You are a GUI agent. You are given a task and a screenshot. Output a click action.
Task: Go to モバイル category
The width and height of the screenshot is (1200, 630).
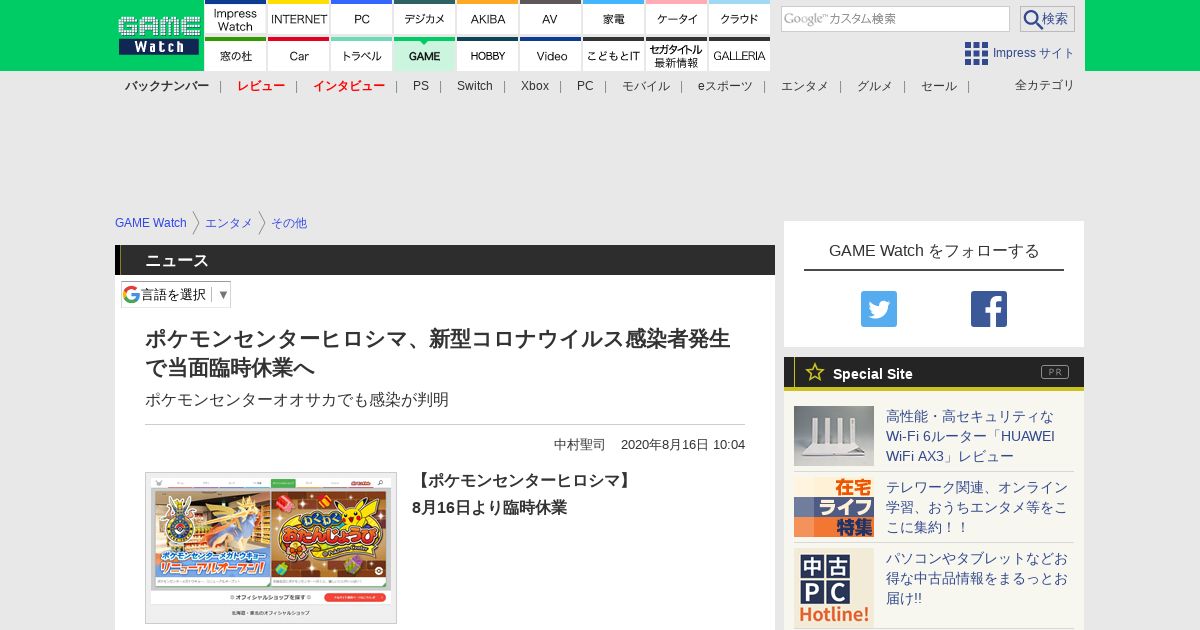(x=646, y=86)
